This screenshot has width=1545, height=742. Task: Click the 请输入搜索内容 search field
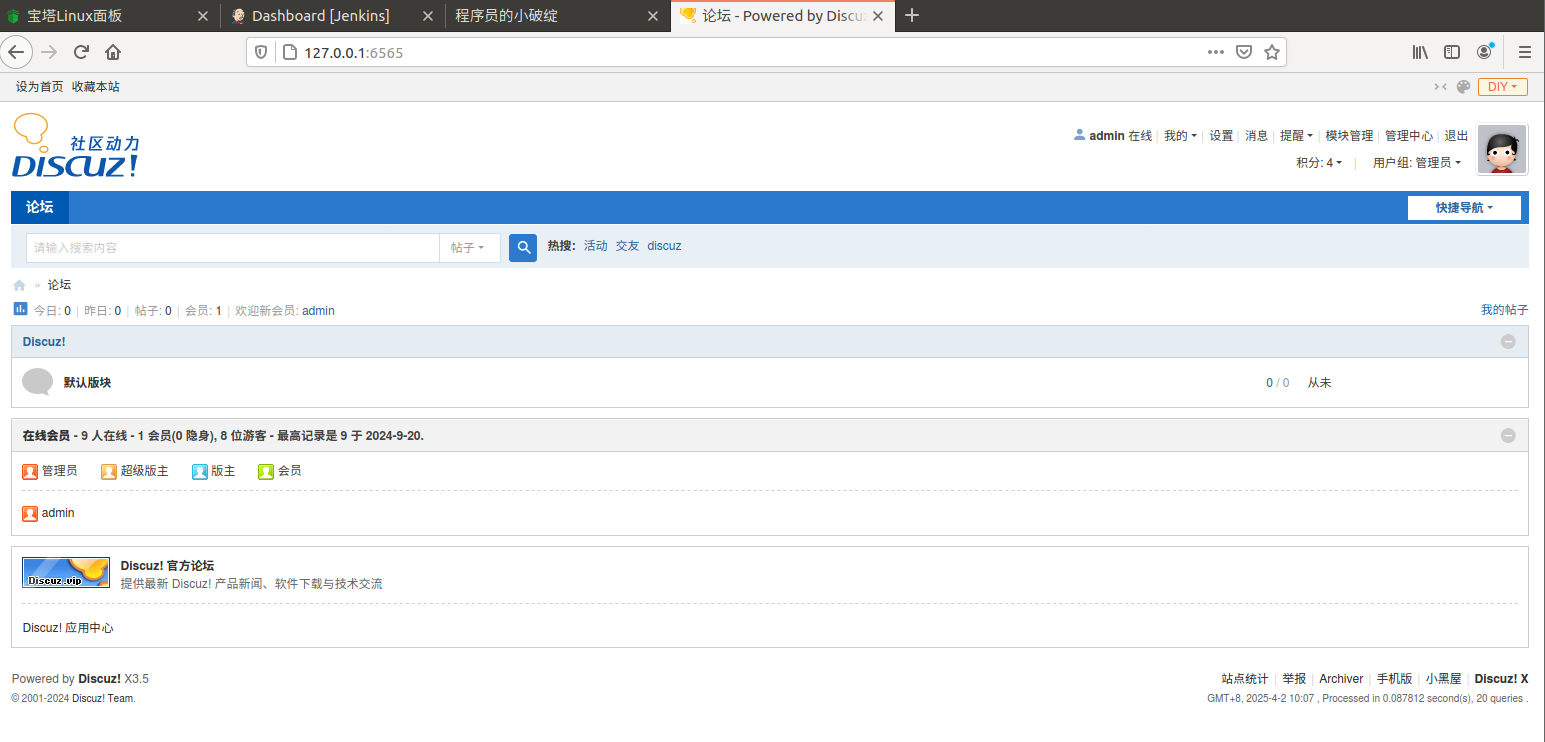pyautogui.click(x=232, y=248)
